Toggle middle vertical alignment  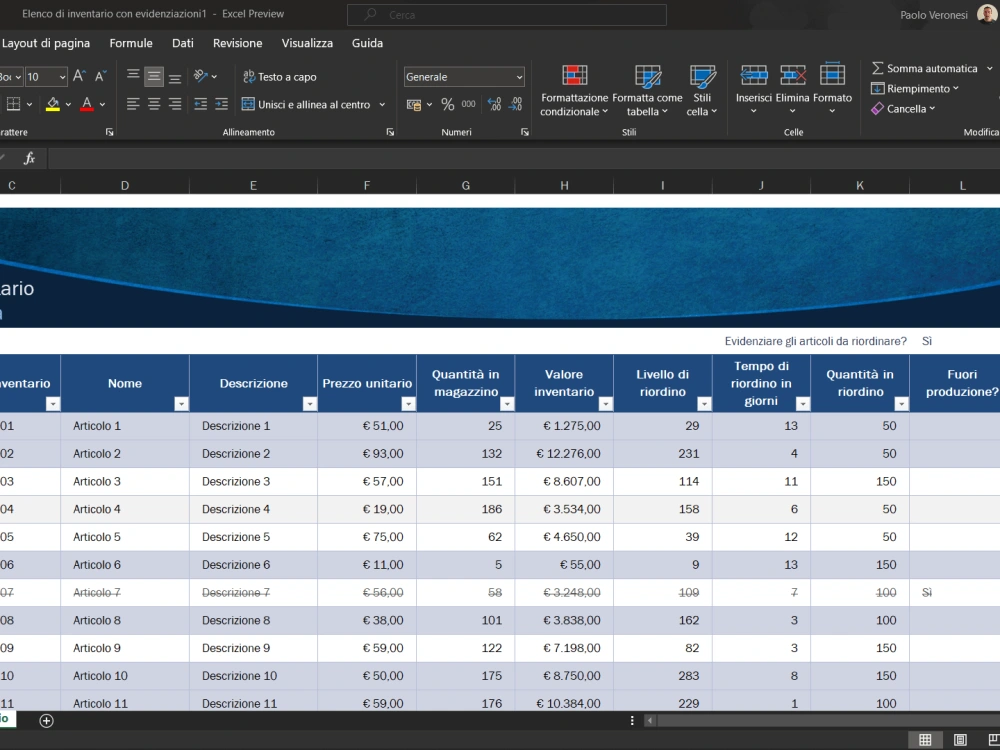pyautogui.click(x=154, y=77)
